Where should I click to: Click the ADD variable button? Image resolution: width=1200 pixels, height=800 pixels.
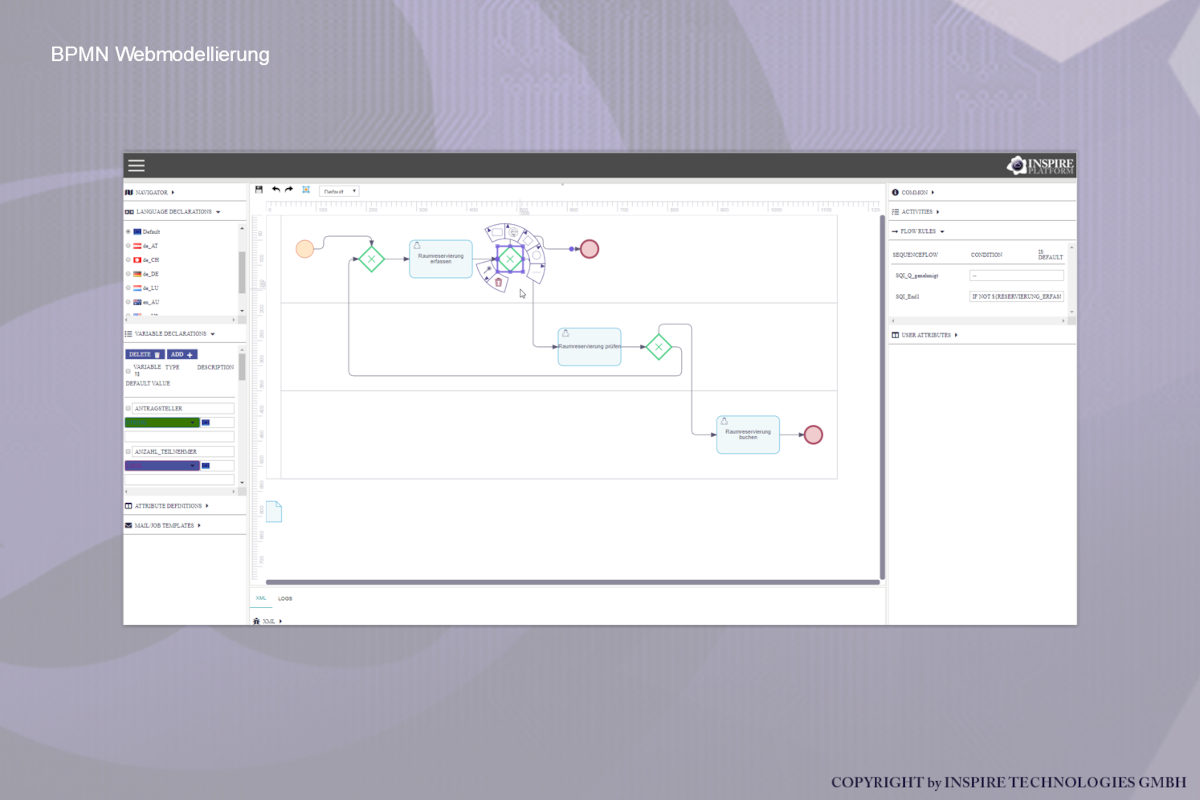click(x=182, y=354)
